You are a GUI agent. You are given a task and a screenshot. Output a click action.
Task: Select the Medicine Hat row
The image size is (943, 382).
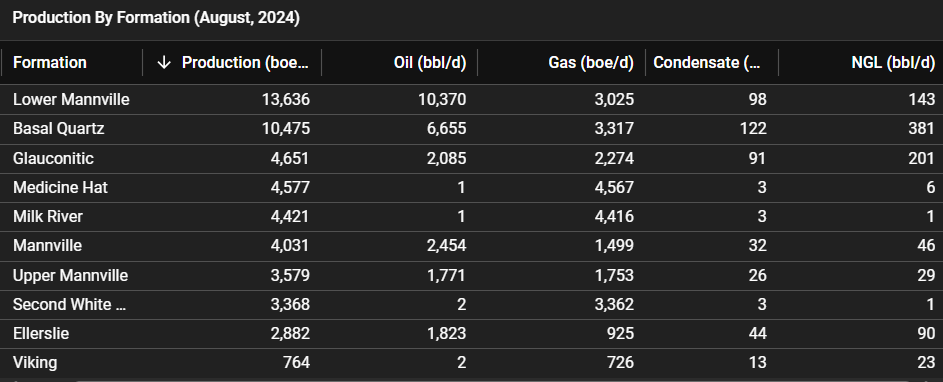[472, 188]
